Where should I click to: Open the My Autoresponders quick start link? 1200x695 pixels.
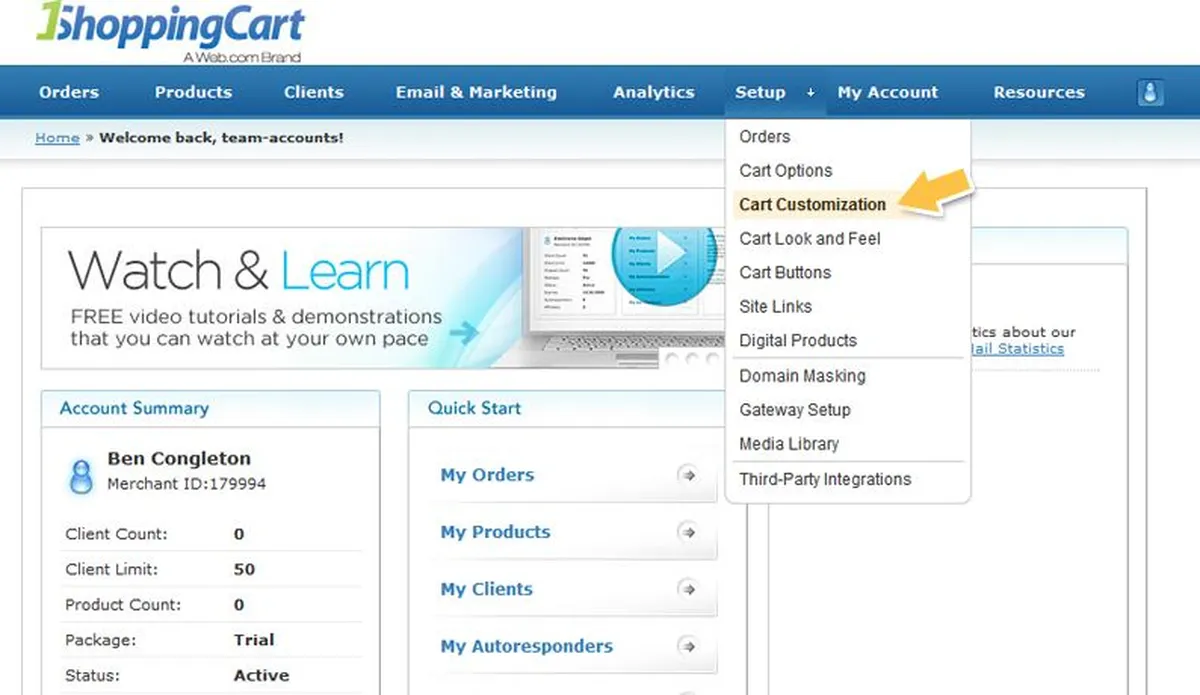tap(526, 646)
